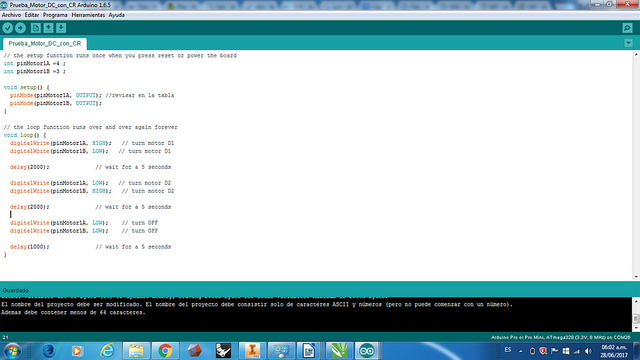
Task: Open network signal tray icon
Action: pos(577,351)
